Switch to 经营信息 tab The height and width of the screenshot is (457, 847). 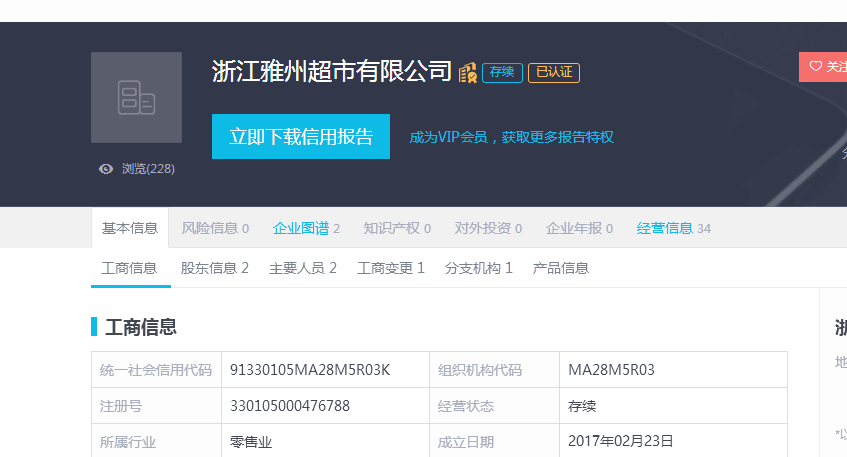coord(673,228)
